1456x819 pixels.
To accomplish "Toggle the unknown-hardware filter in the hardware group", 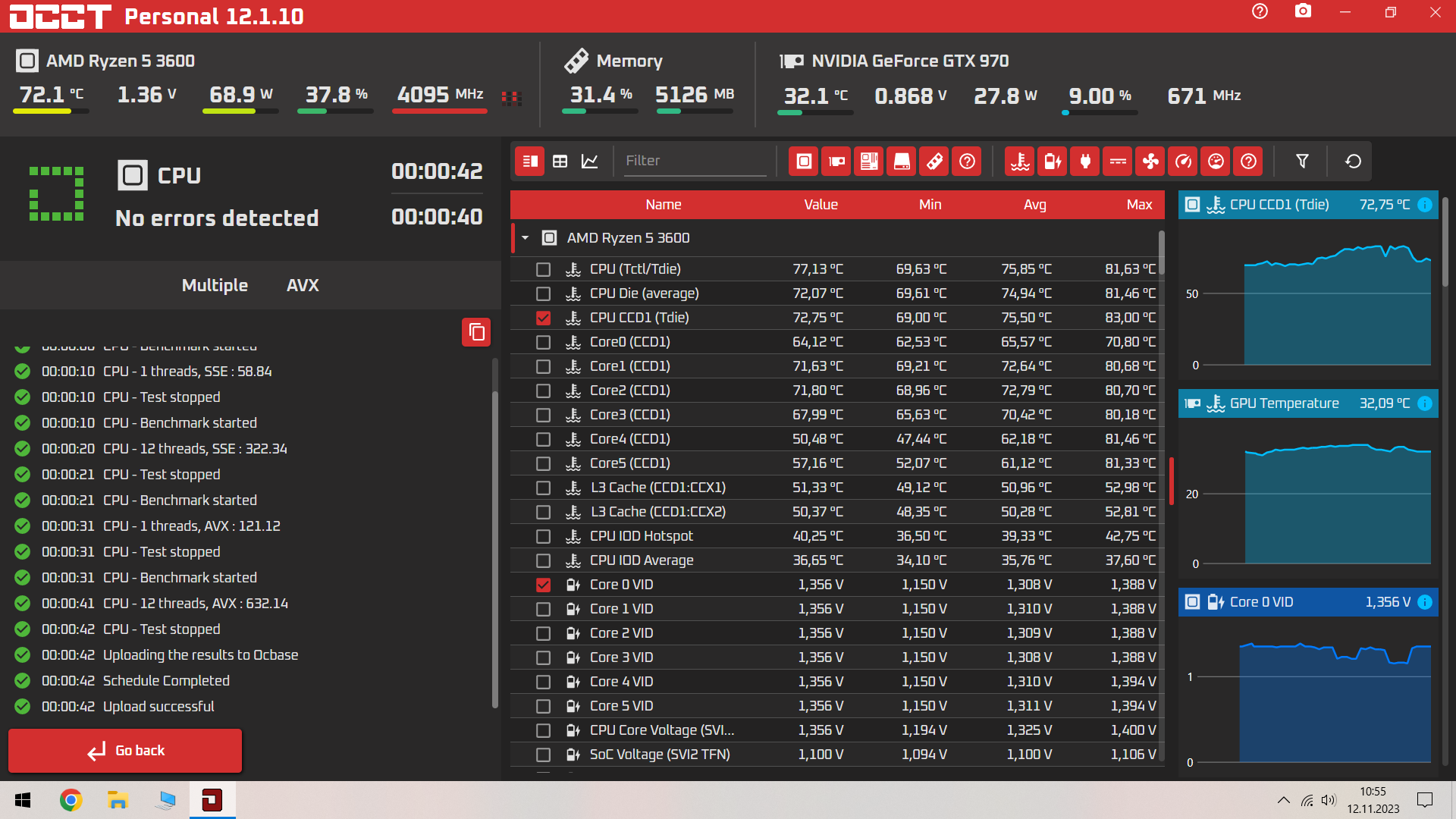I will (967, 161).
